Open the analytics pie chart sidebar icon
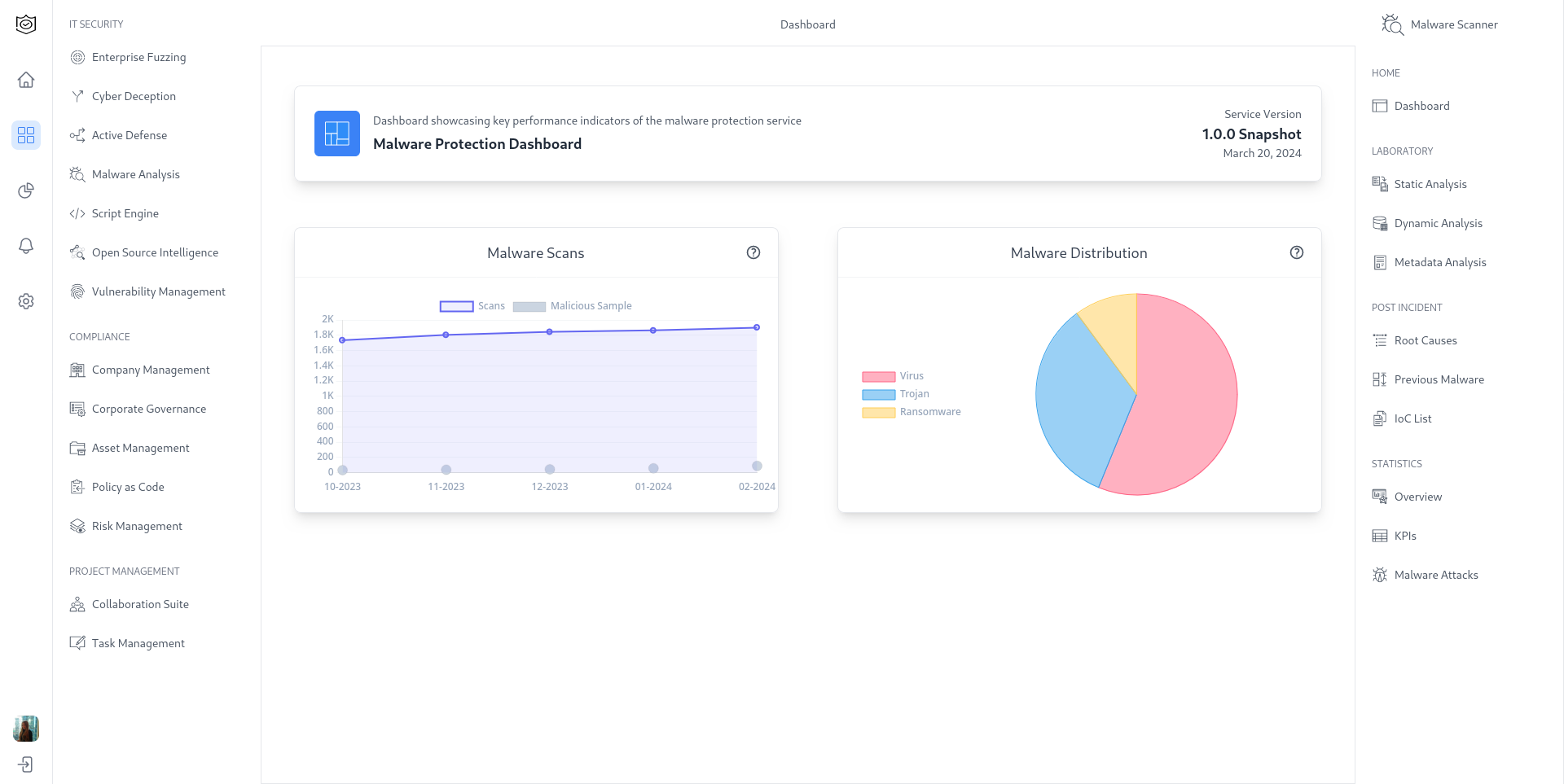The height and width of the screenshot is (784, 1564). [x=26, y=191]
